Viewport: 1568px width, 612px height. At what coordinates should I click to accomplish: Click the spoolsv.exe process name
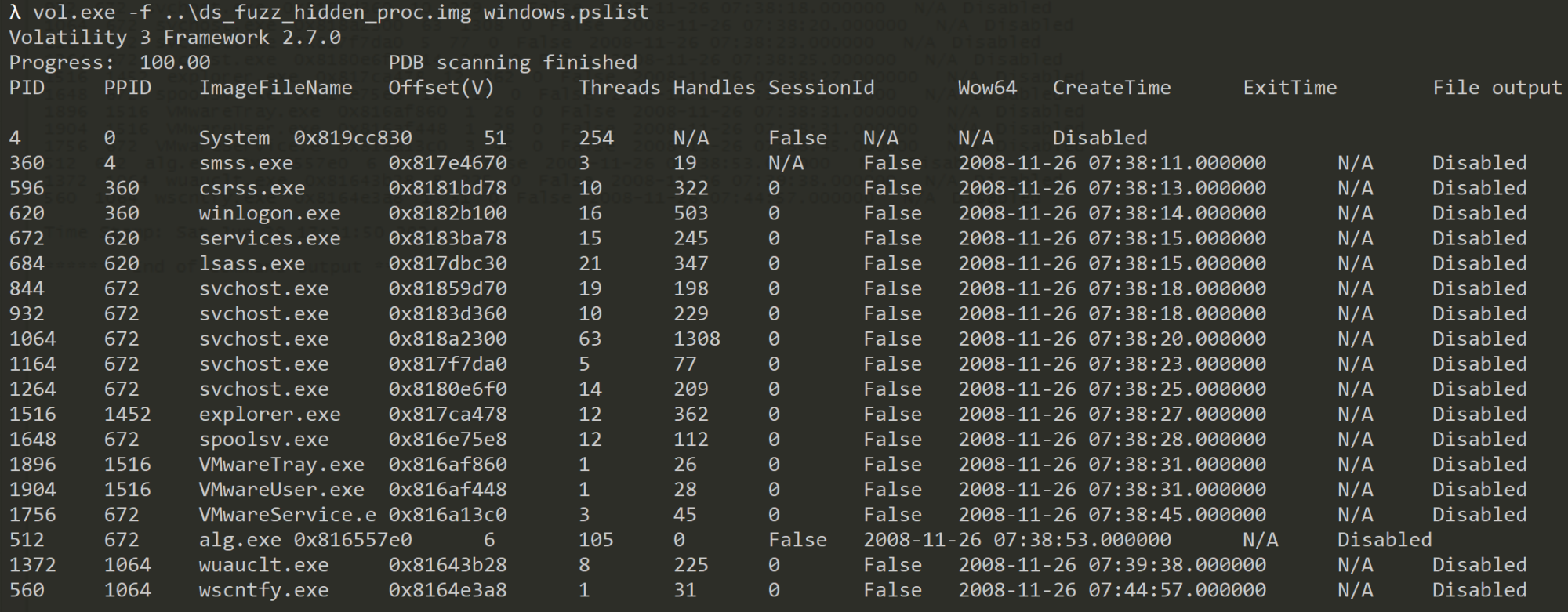(264, 439)
